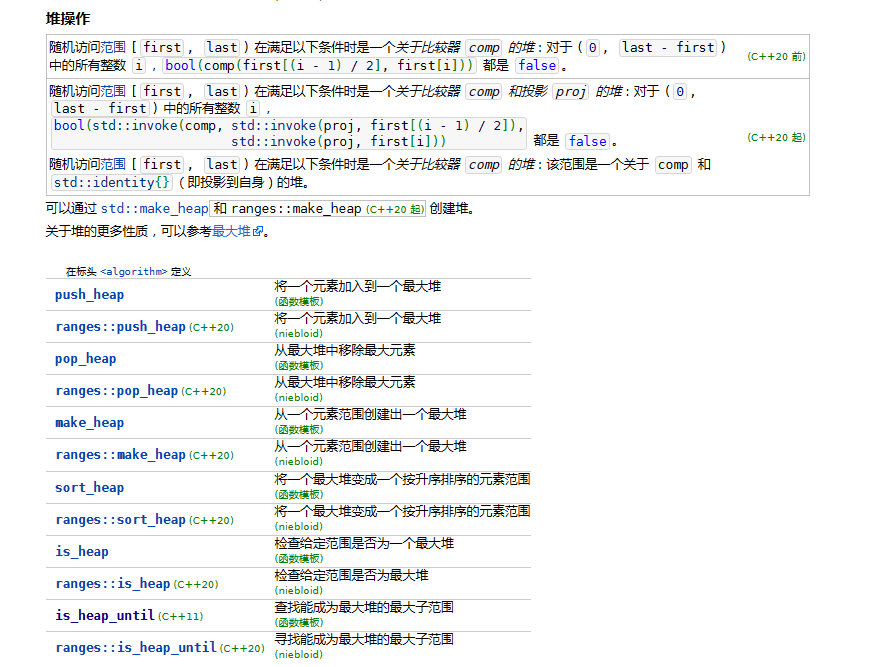Open the push_heap function page
This screenshot has height=667, width=891.
89,294
